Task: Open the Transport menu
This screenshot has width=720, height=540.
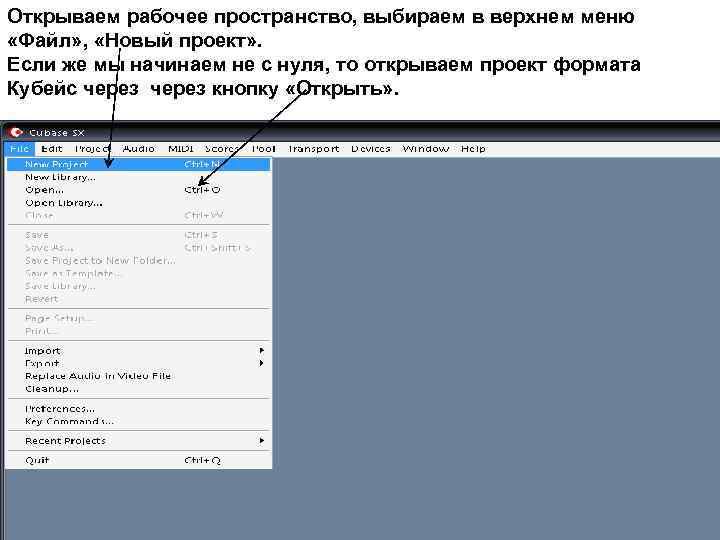Action: point(314,149)
